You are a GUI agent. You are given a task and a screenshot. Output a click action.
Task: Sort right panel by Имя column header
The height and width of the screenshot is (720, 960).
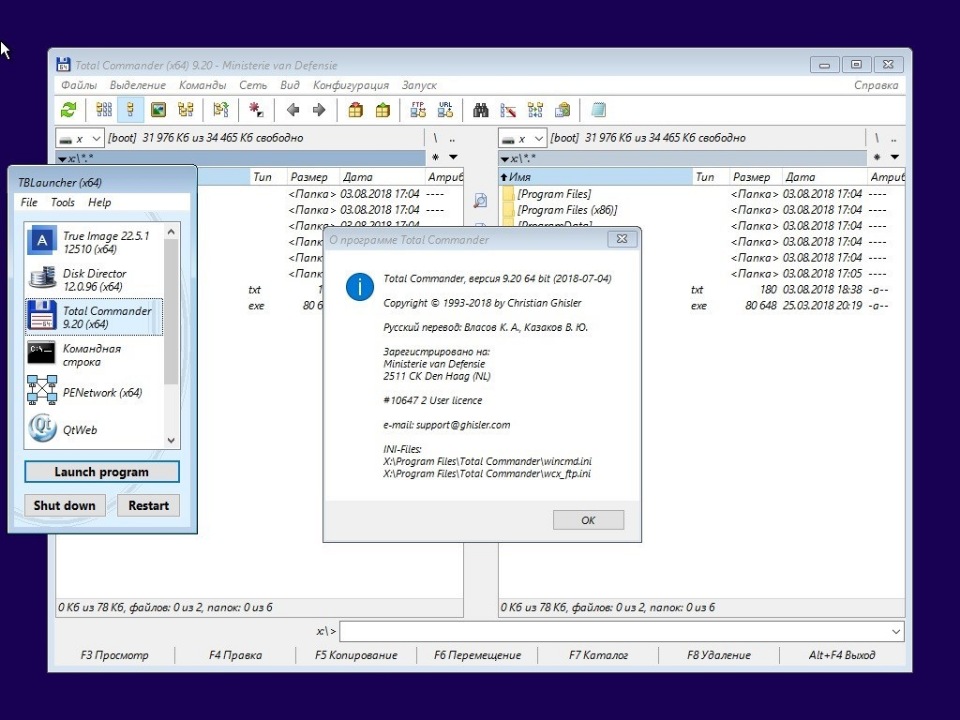[595, 177]
